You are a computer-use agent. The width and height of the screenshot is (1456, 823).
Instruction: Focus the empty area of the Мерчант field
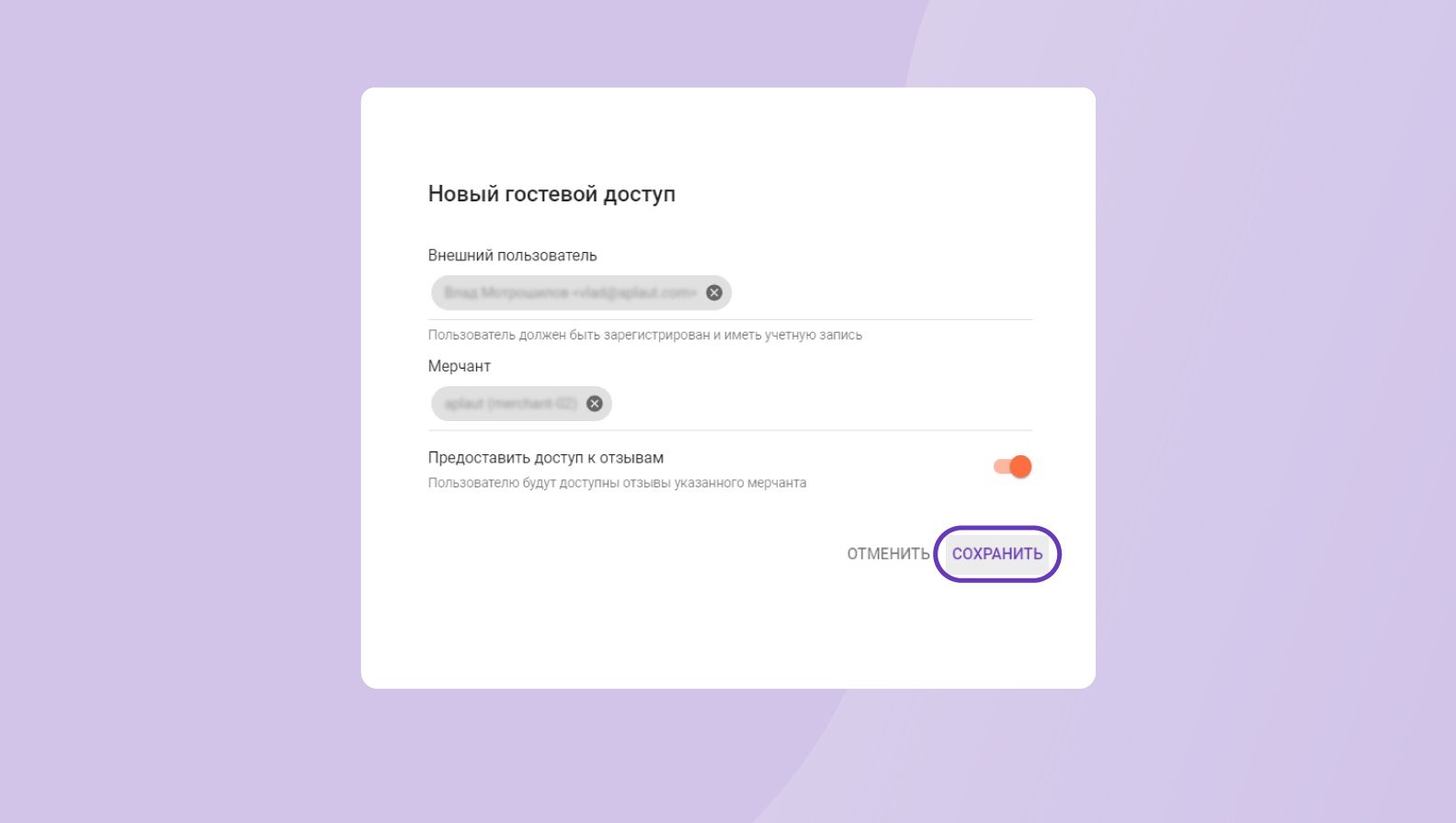(821, 405)
